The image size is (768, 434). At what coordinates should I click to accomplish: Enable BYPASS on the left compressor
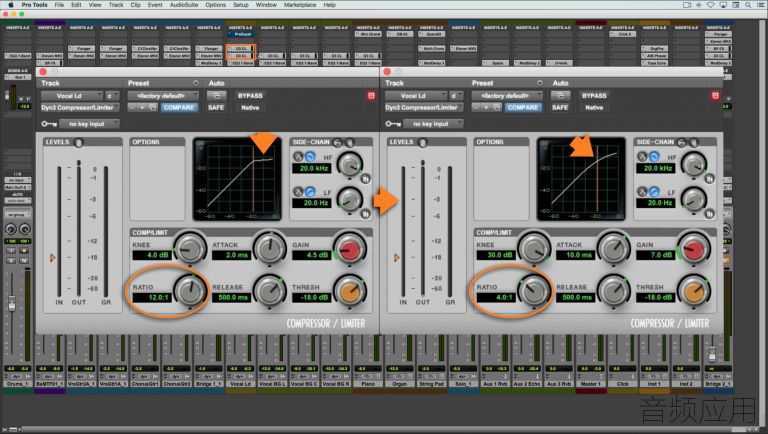(x=250, y=96)
